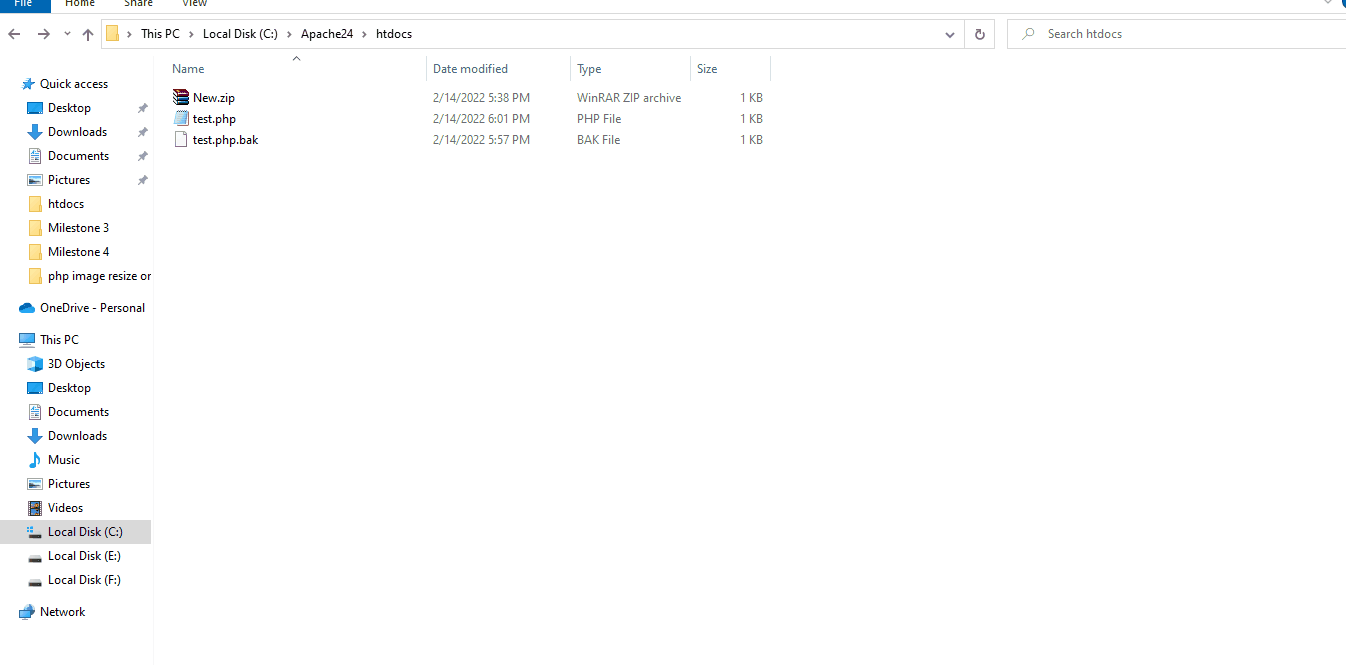This screenshot has width=1346, height=665.
Task: Open Pictures under This PC
Action: click(x=69, y=484)
